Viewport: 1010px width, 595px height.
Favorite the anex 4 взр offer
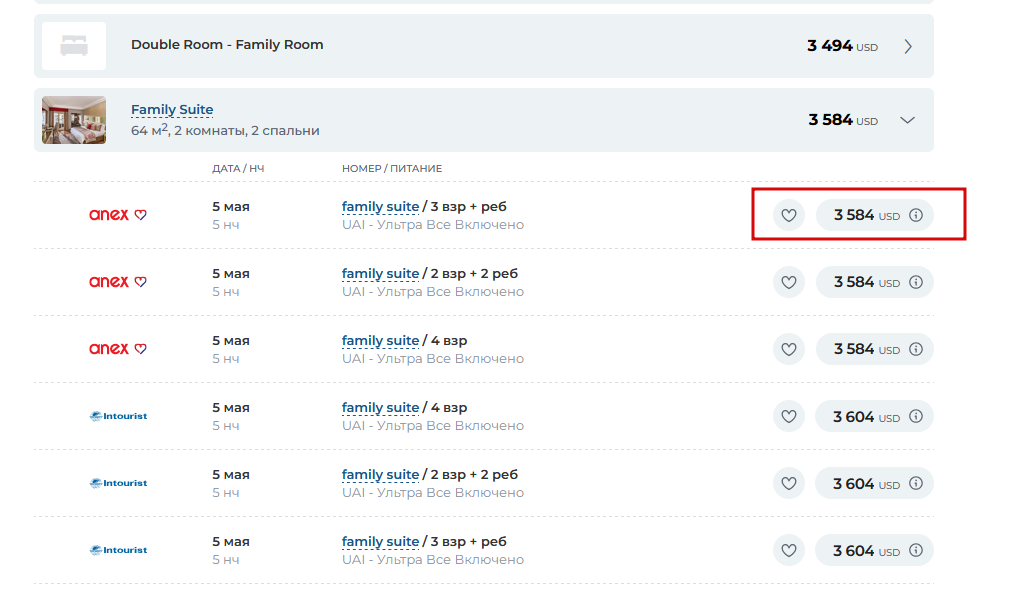[x=788, y=349]
